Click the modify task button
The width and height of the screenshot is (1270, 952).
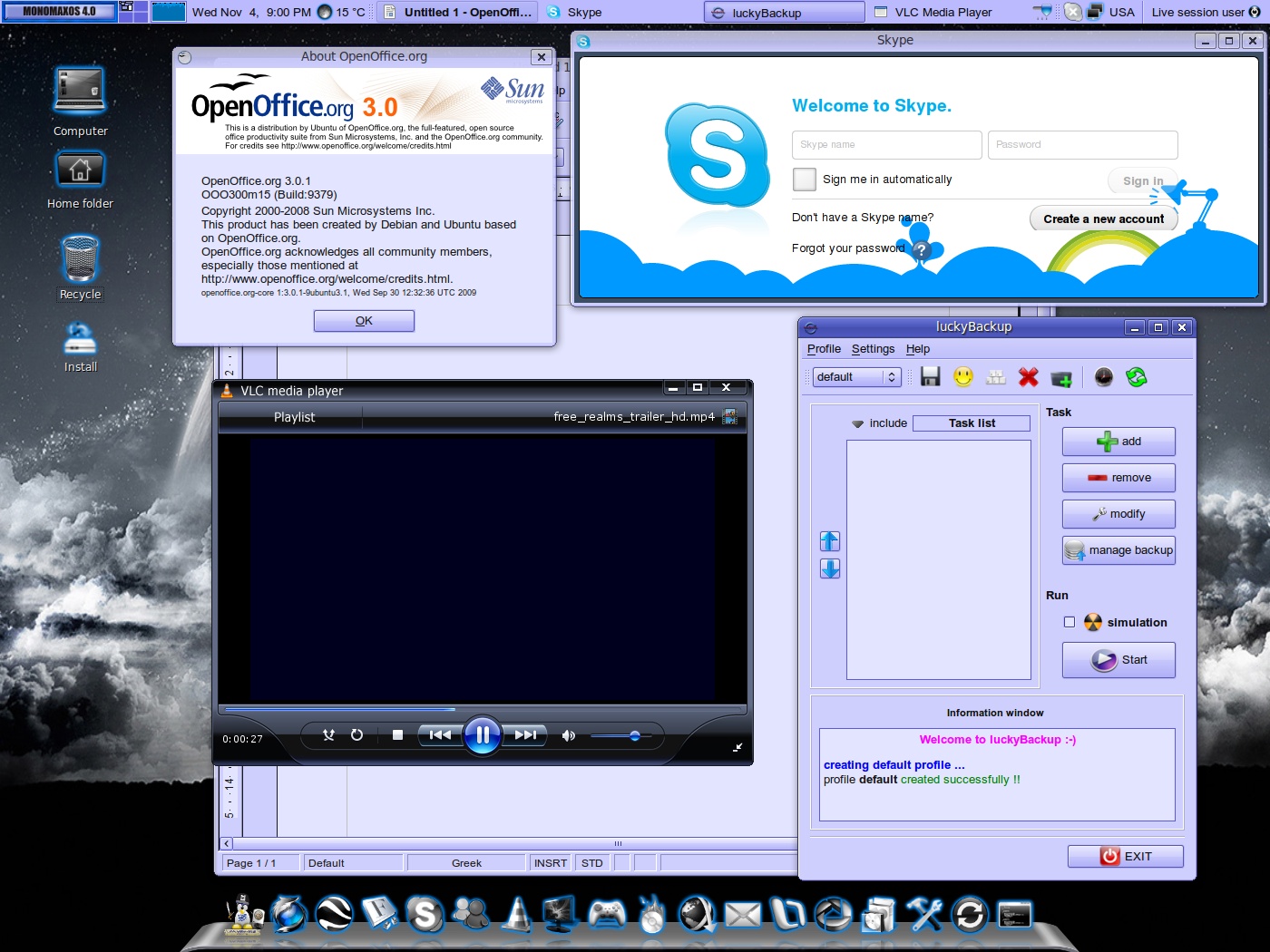[1119, 514]
